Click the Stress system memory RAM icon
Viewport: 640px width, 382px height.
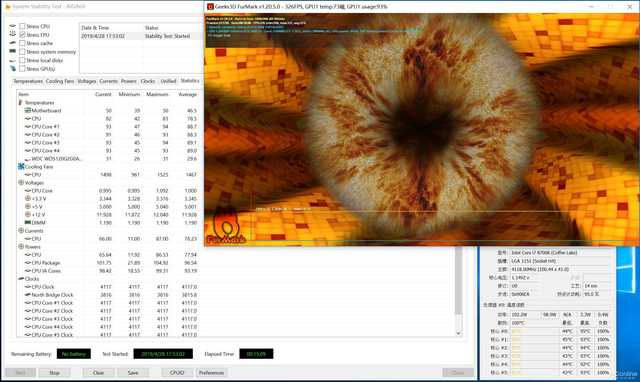13,51
